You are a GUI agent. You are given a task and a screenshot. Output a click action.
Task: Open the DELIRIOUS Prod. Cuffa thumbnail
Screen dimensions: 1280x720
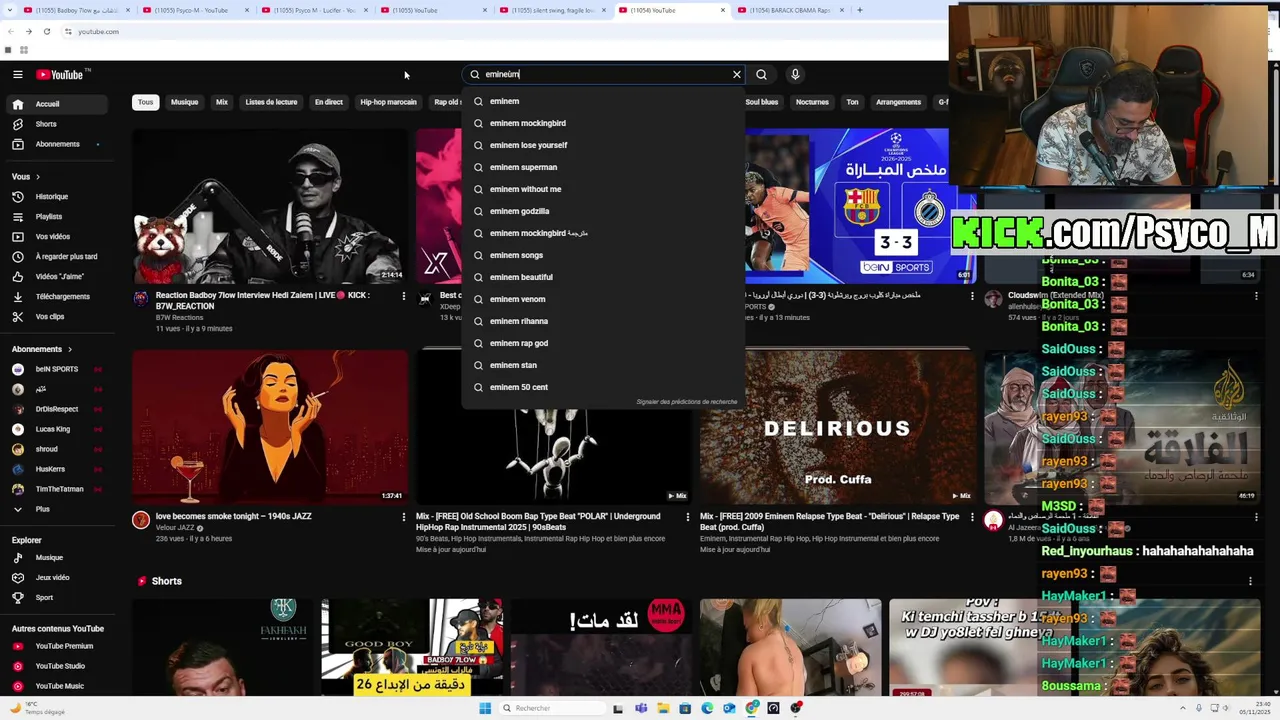pyautogui.click(x=837, y=426)
